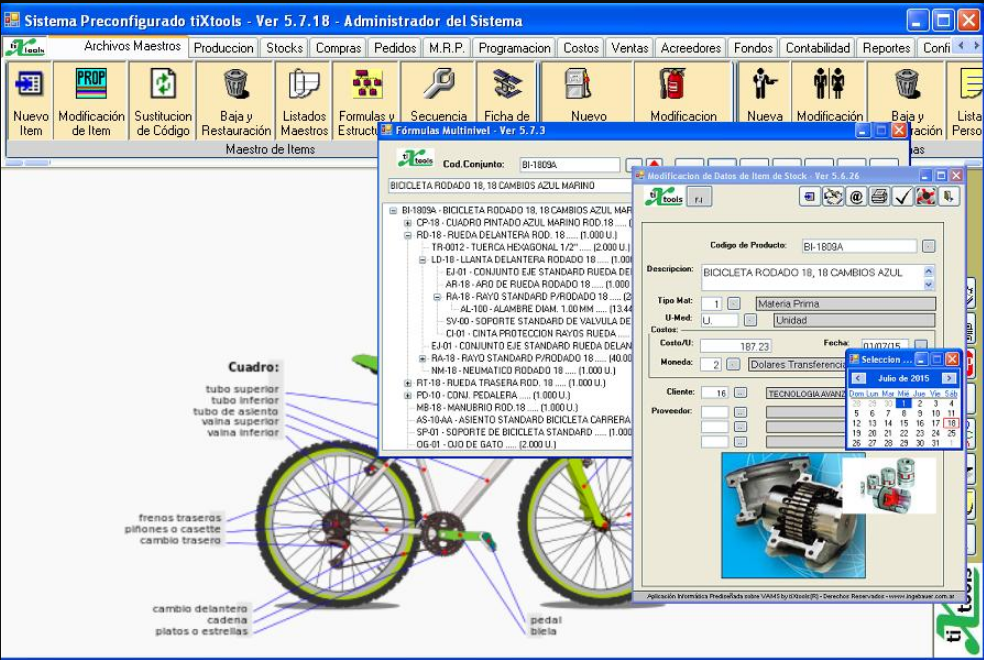Screen dimensions: 984x660
Task: Click the F-I button in Modificacion window
Action: pyautogui.click(x=699, y=198)
